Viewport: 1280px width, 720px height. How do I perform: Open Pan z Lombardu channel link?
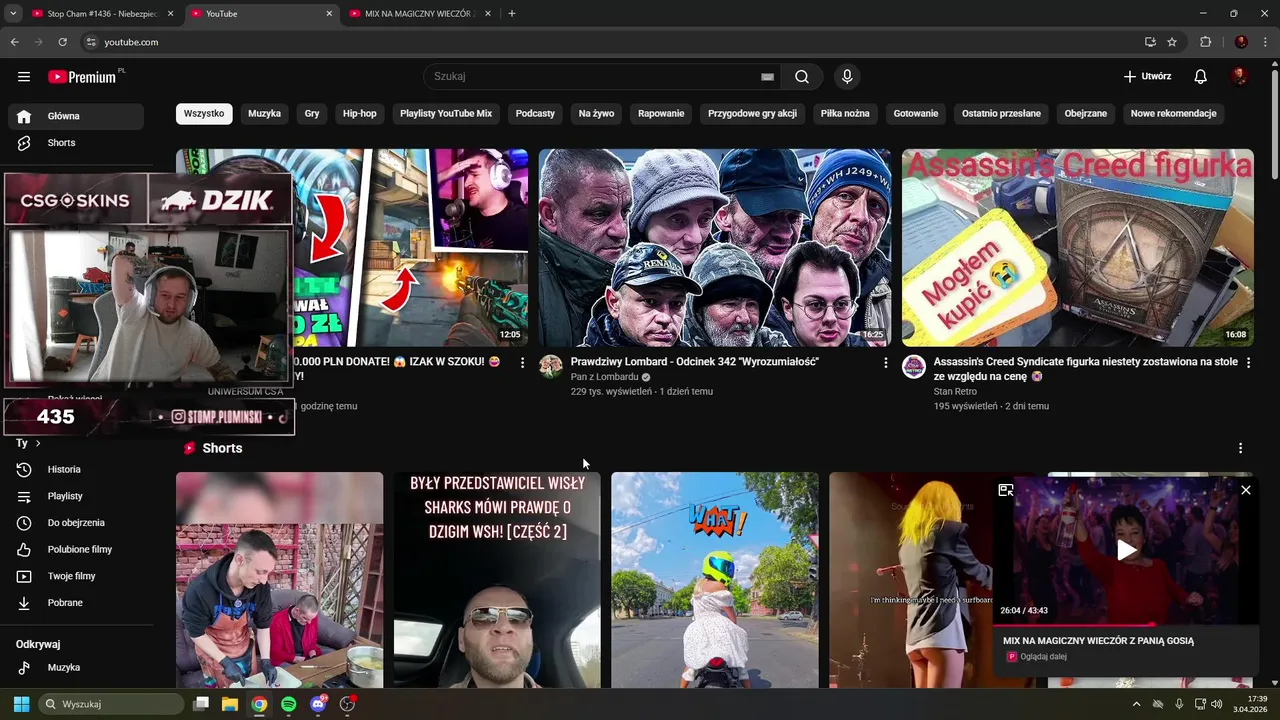pyautogui.click(x=604, y=377)
